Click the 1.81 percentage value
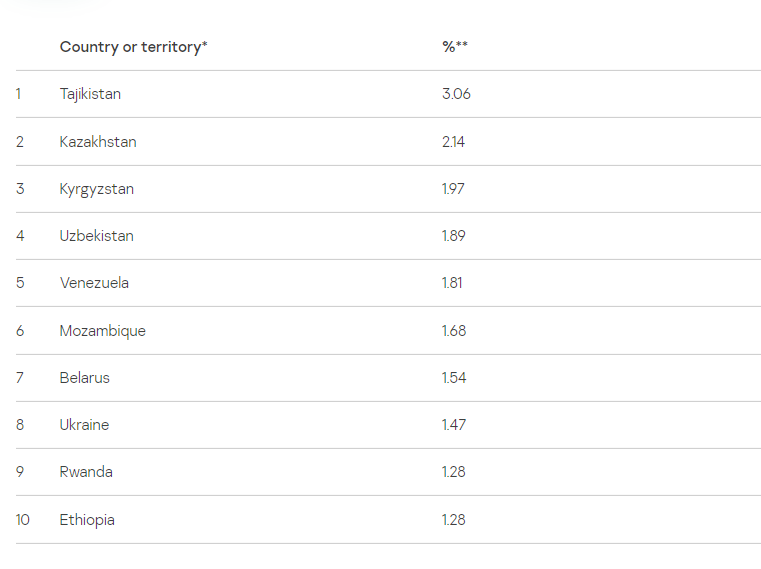 click(452, 283)
